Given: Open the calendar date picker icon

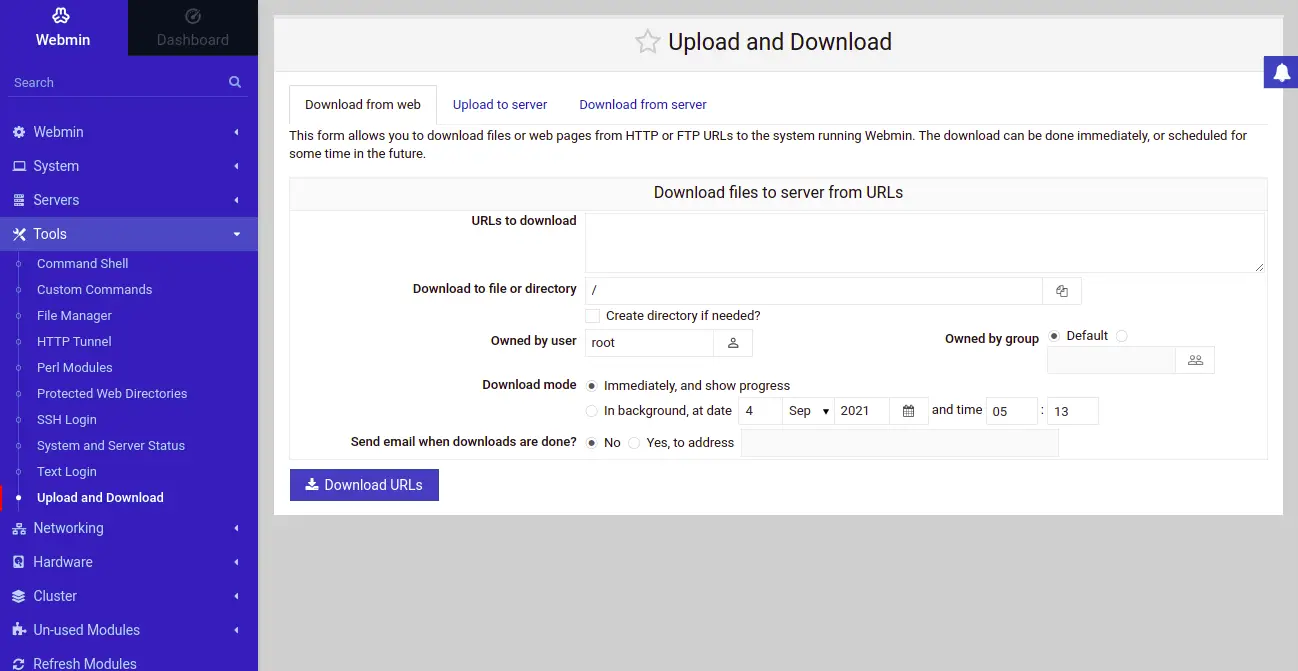Looking at the screenshot, I should pos(909,411).
